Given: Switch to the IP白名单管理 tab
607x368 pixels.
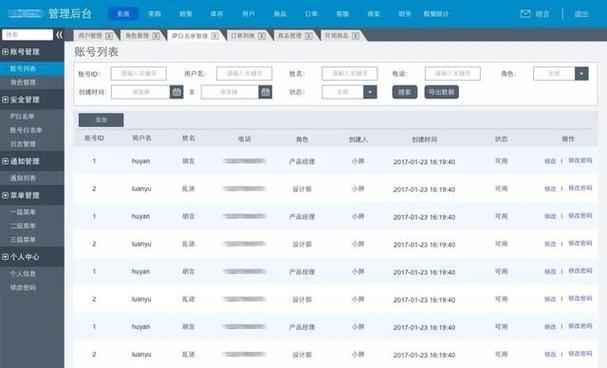Looking at the screenshot, I should (190, 36).
